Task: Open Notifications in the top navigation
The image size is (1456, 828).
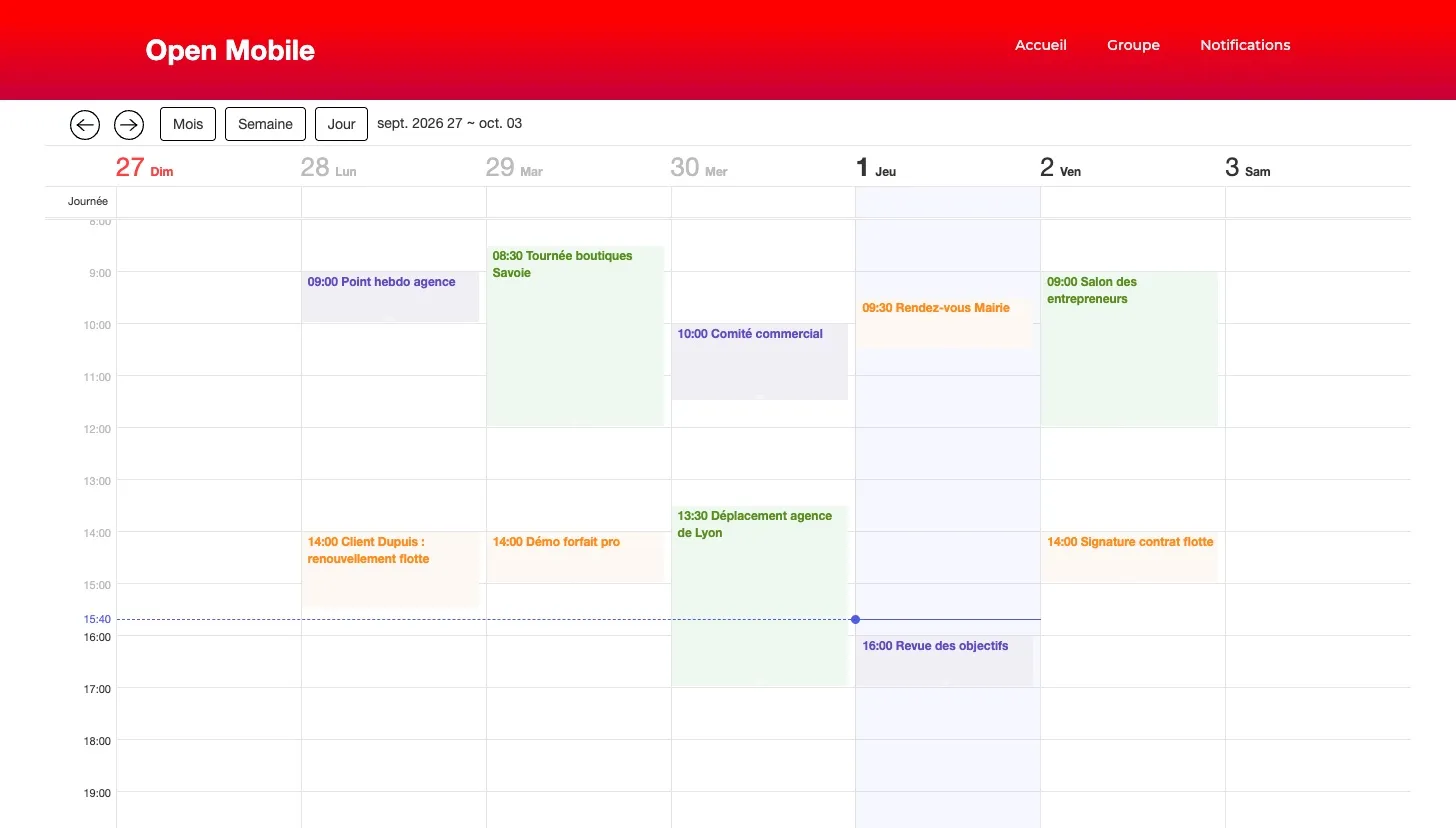Action: [x=1245, y=45]
